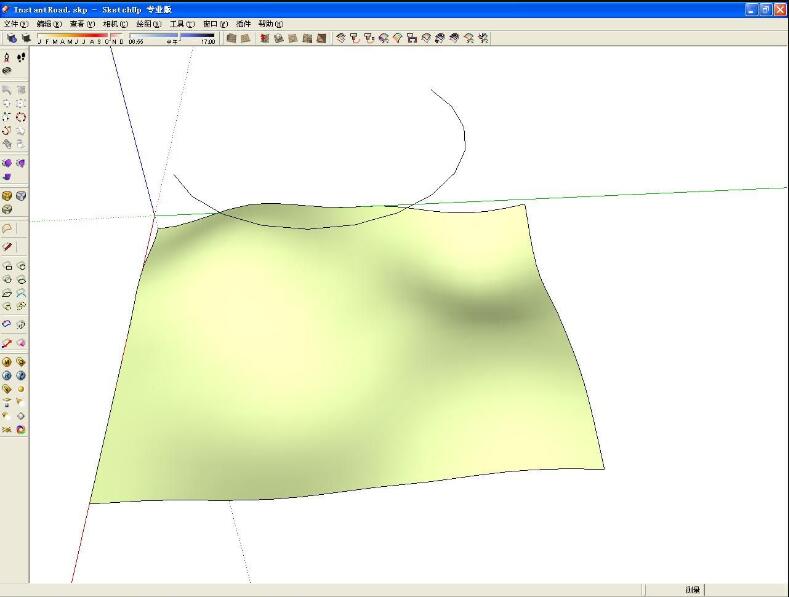Choose the Look Around eye icon

point(7,71)
